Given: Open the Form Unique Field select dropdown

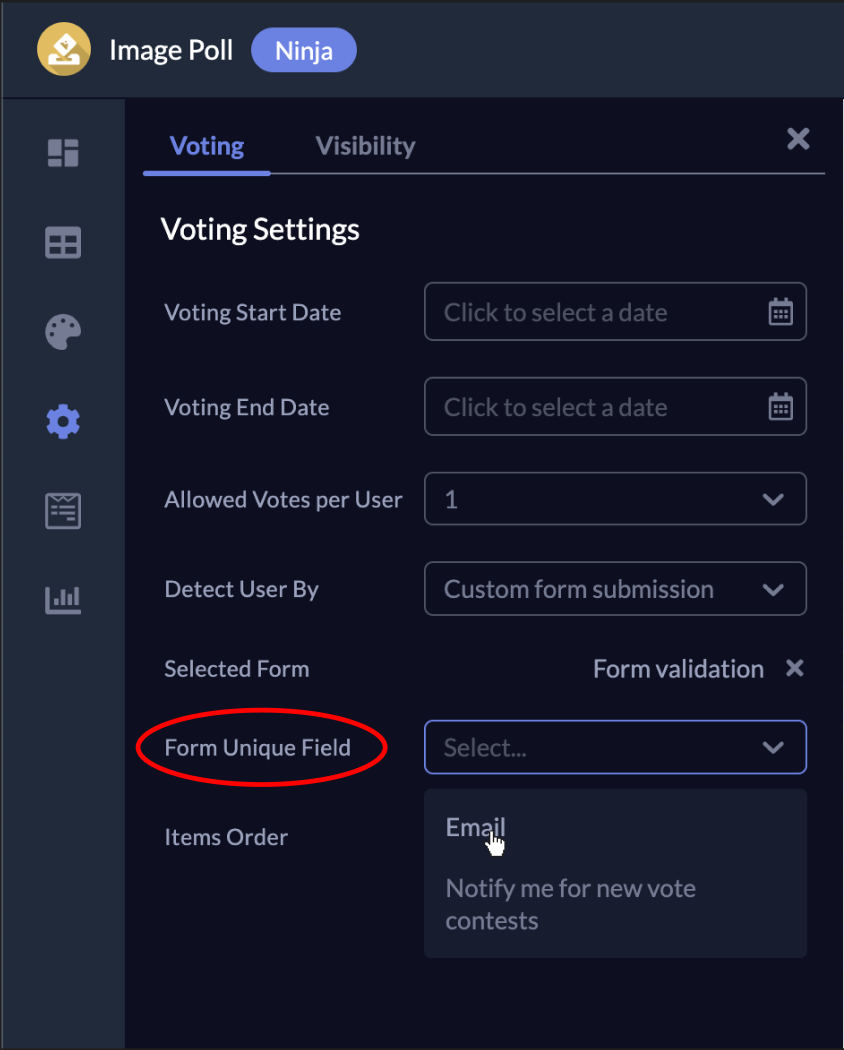Looking at the screenshot, I should coord(615,747).
